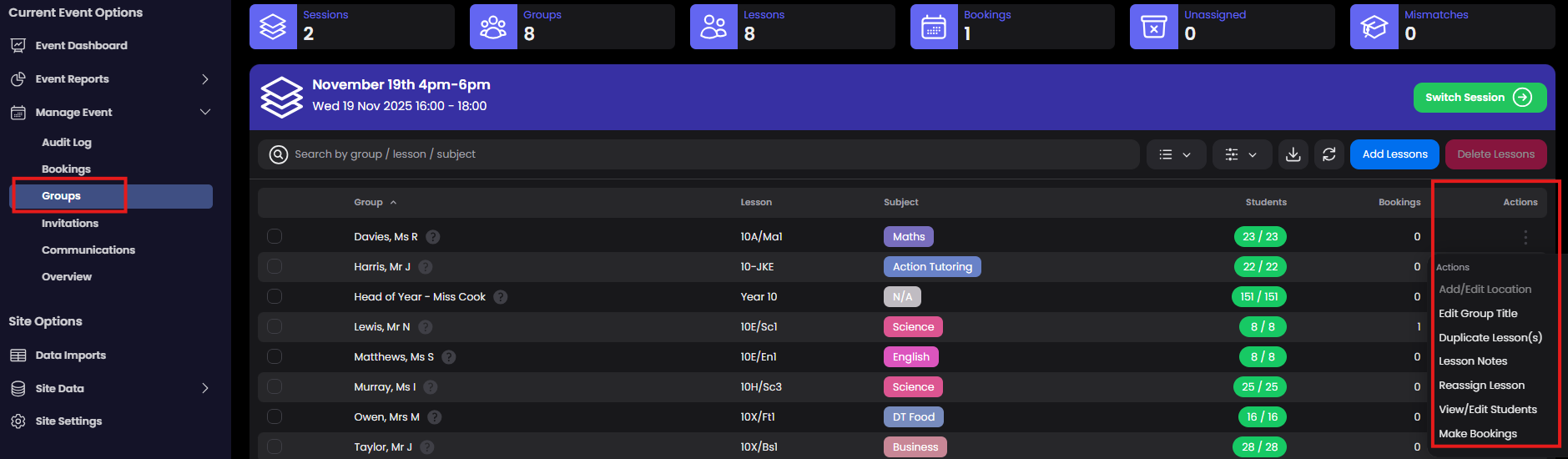Click the session header layers icon
Viewport: 1568px width, 459px height.
point(281,97)
